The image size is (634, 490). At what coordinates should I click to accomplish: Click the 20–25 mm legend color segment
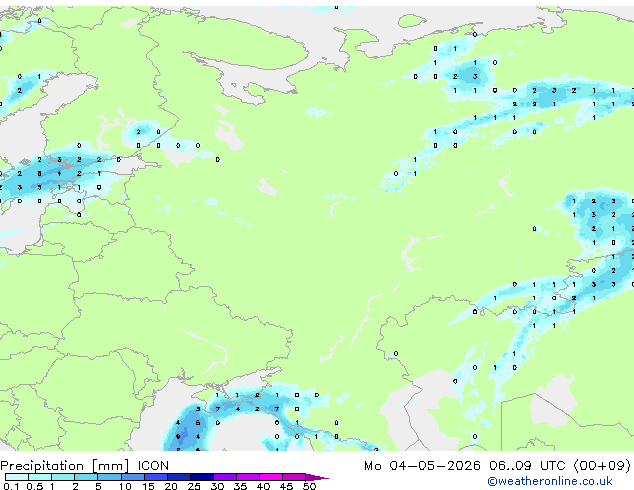(x=179, y=477)
